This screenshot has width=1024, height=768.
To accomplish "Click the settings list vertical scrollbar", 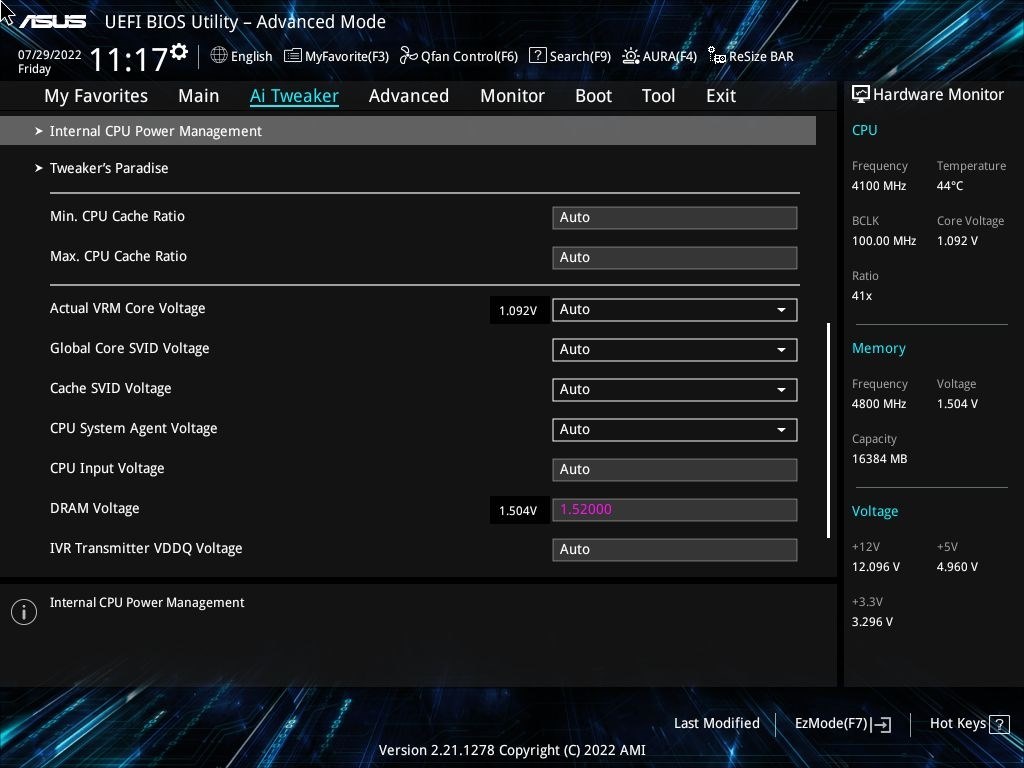I will point(828,430).
